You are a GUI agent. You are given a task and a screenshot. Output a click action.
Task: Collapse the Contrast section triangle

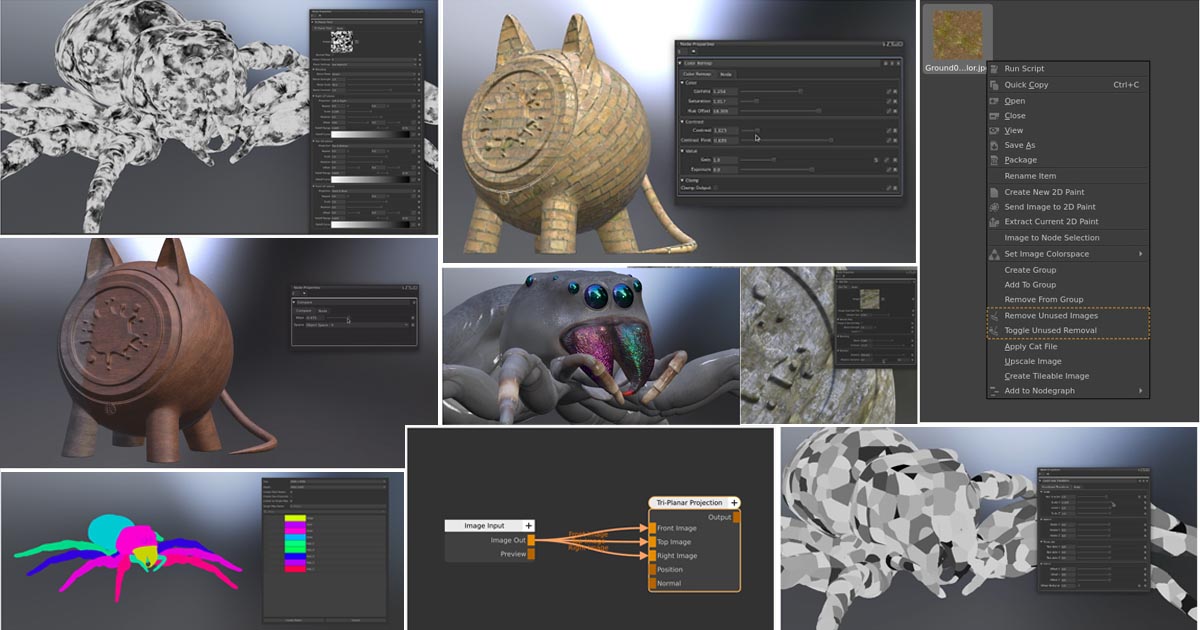point(682,121)
